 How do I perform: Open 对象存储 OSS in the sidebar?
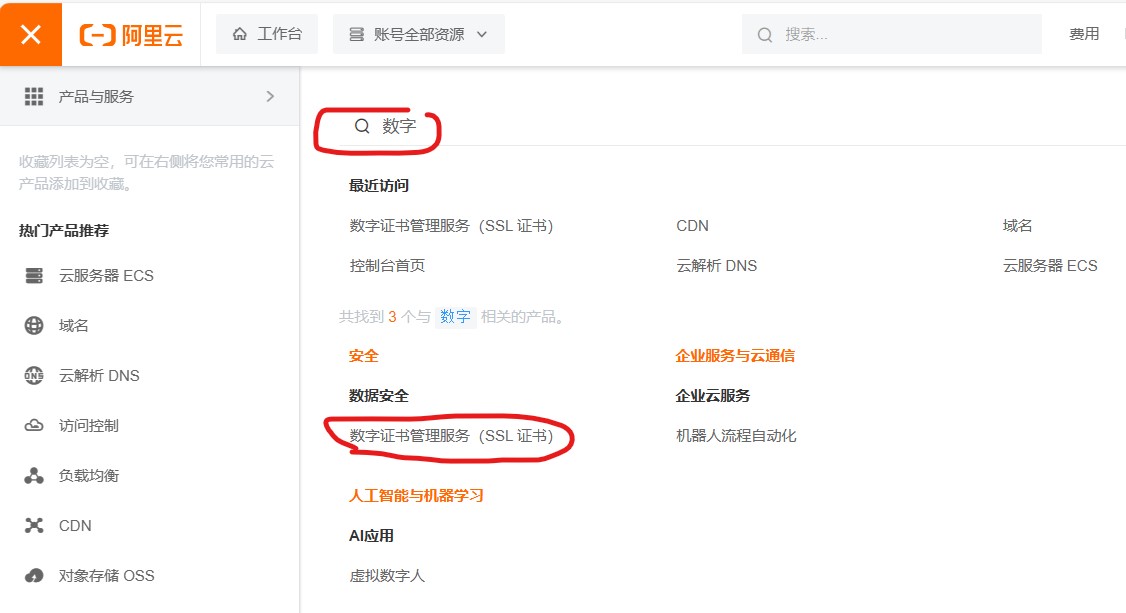click(106, 576)
